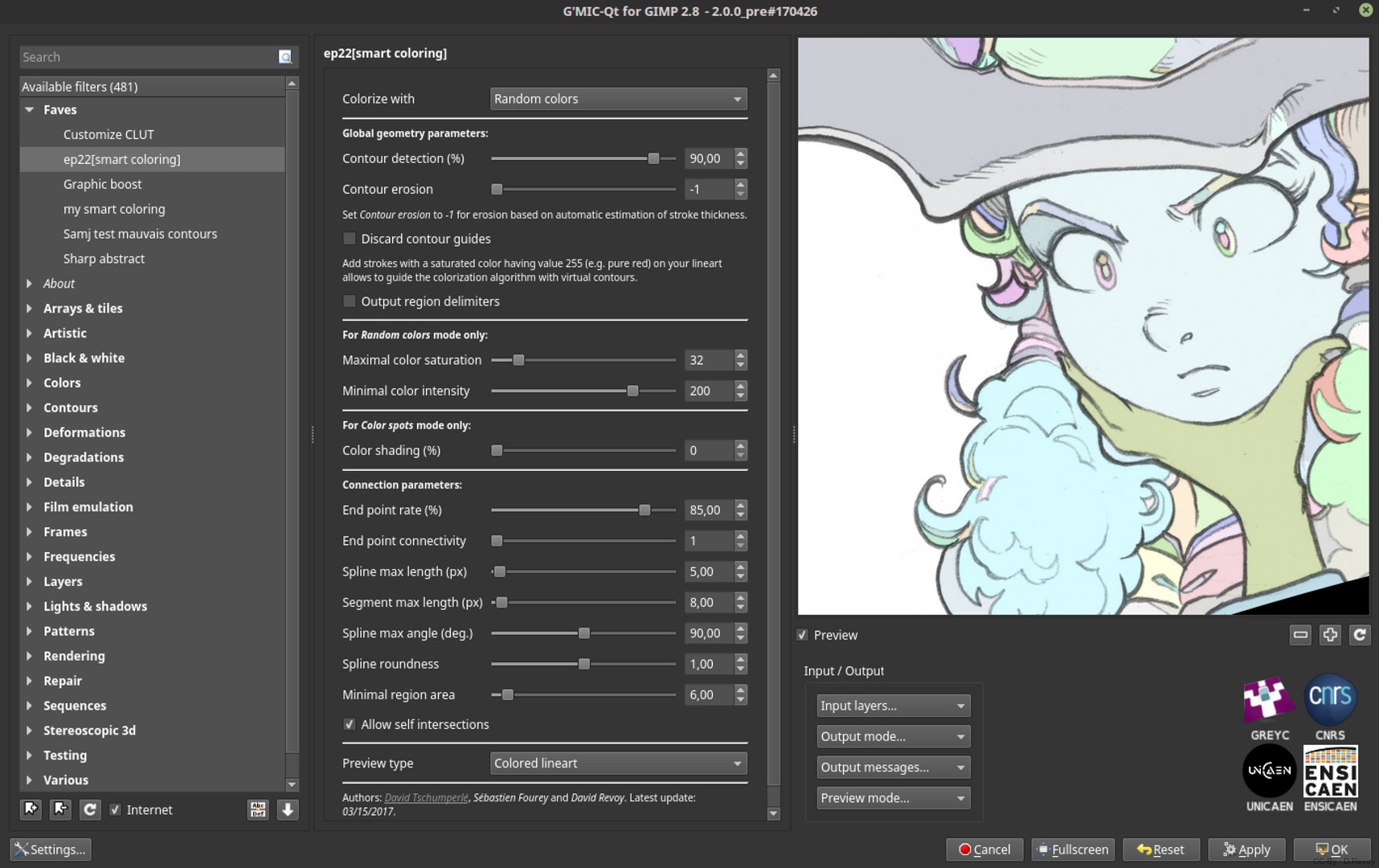Click the search magnifier icon
Viewport: 1379px width, 868px height.
[285, 57]
